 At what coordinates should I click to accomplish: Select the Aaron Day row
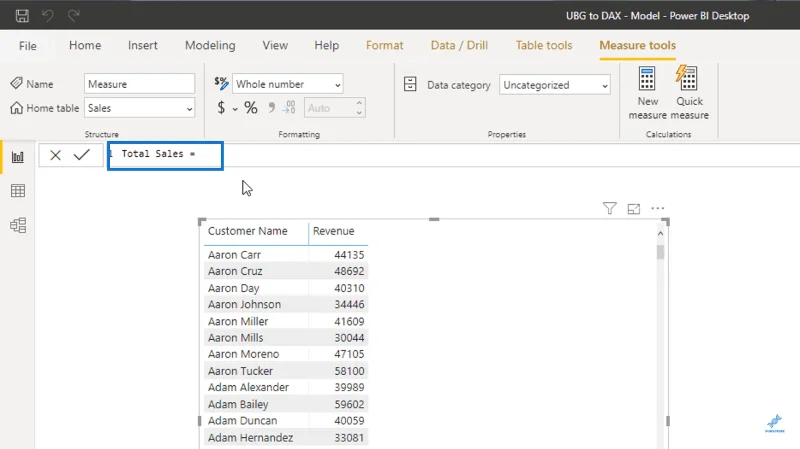click(x=286, y=288)
